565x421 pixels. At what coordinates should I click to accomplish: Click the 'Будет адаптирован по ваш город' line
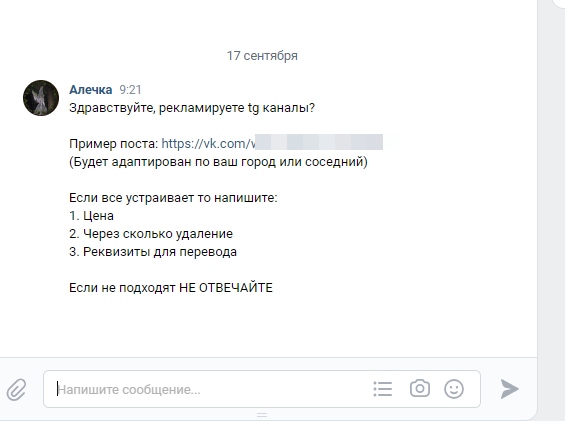tap(218, 161)
